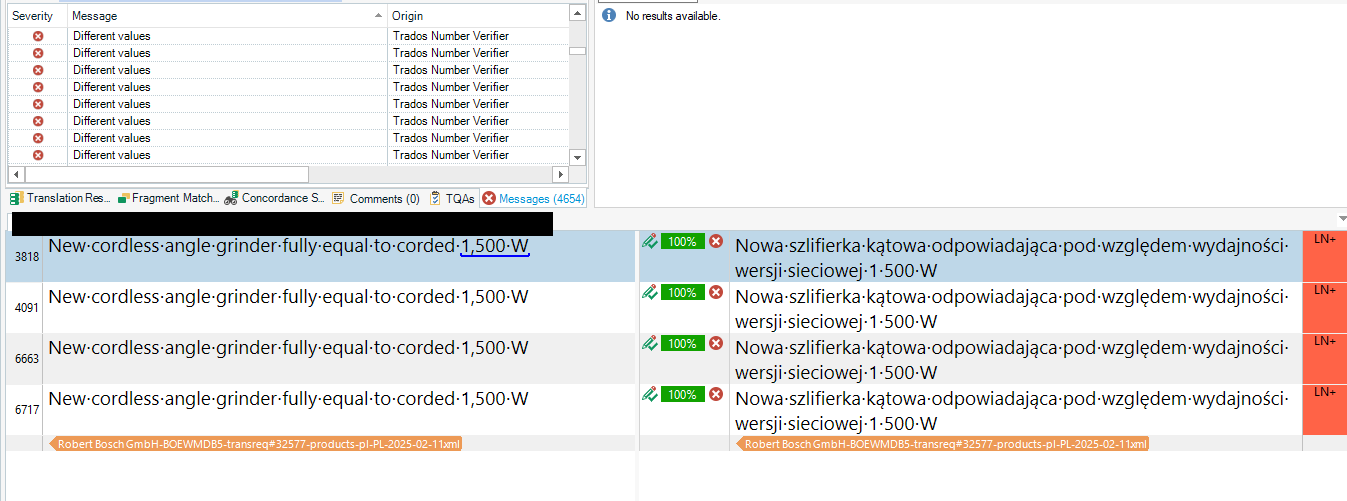Screen dimensions: 1347x501
Task: Show the Comments (0) tab
Action: (376, 198)
